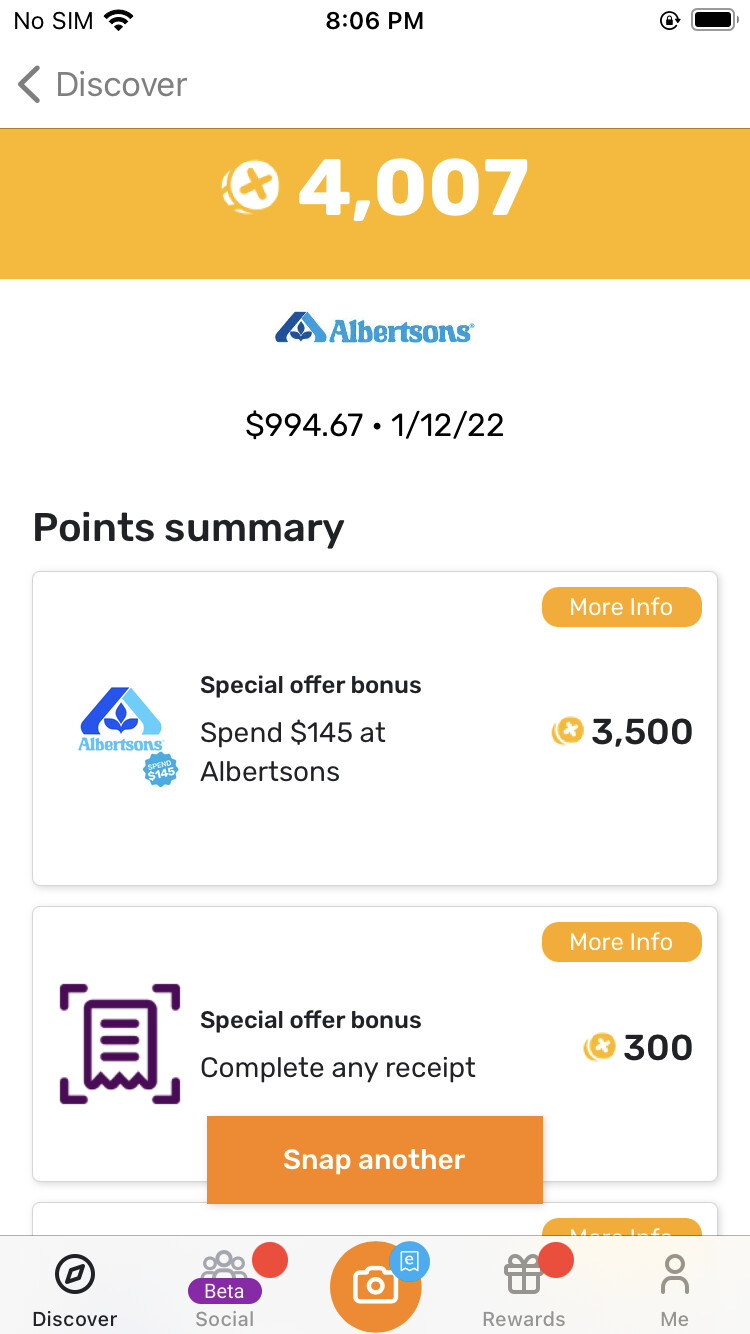Open the Complete any receipt card

[x=375, y=1044]
